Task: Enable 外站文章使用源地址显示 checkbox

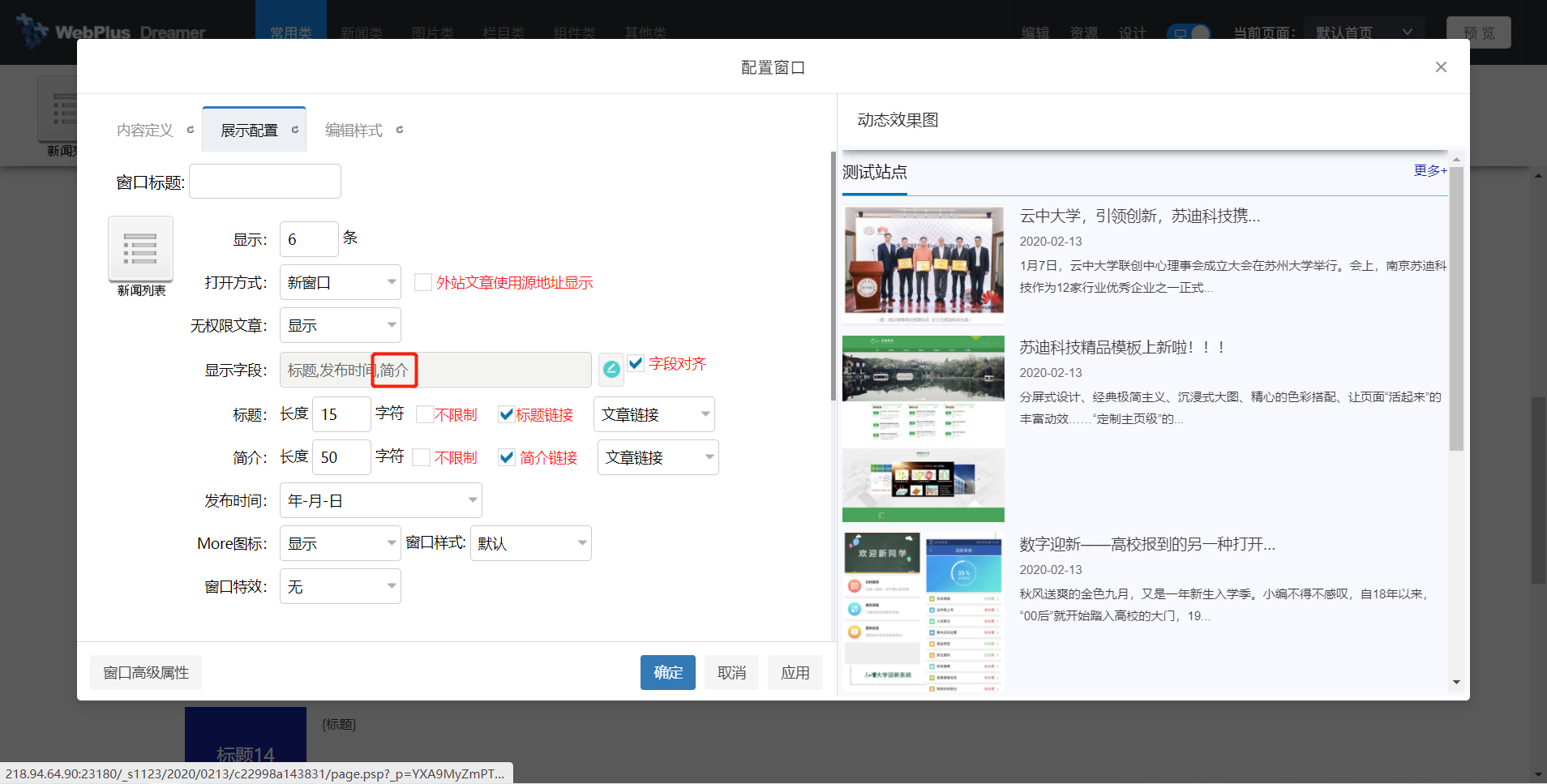Action: [422, 282]
